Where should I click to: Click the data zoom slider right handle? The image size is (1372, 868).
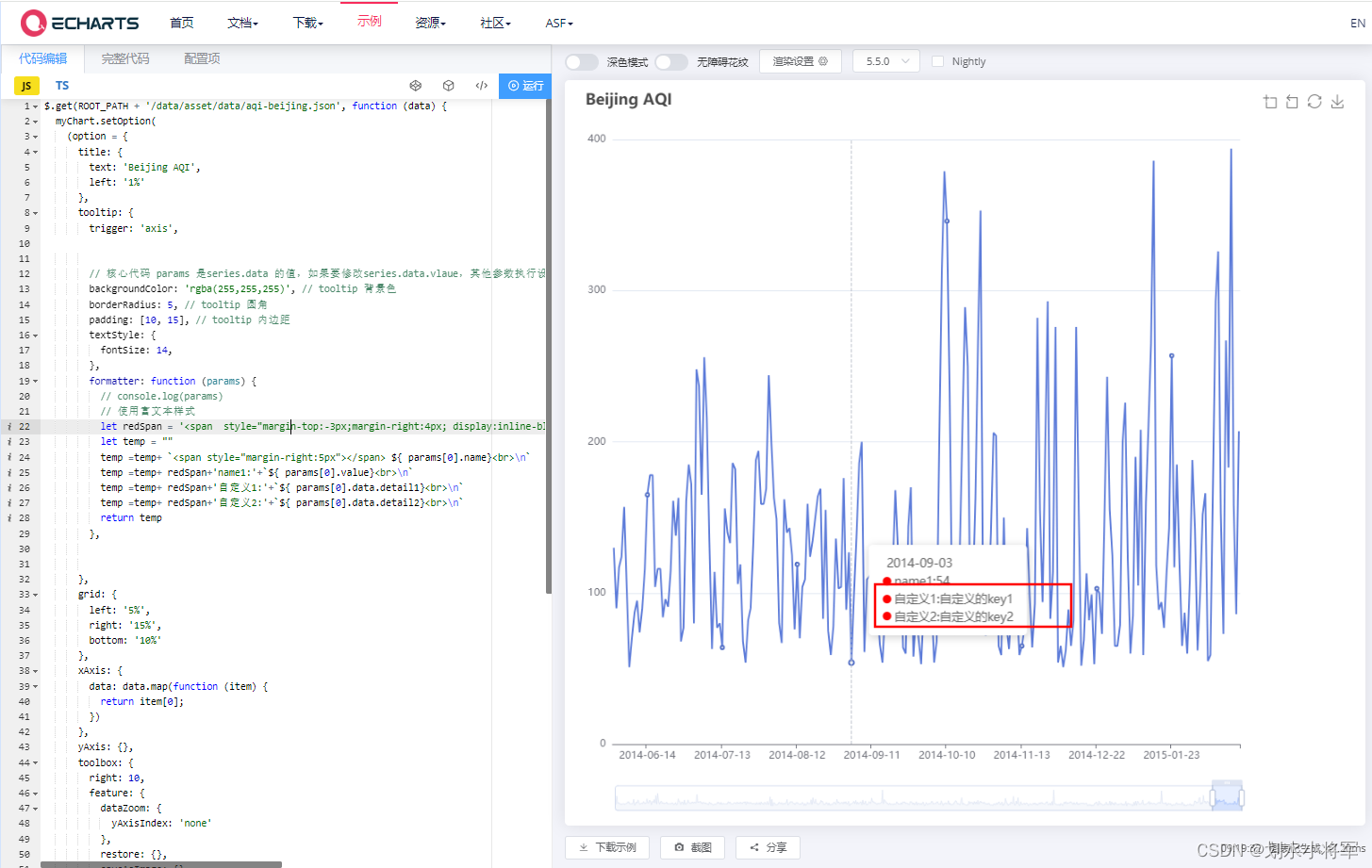(1241, 798)
